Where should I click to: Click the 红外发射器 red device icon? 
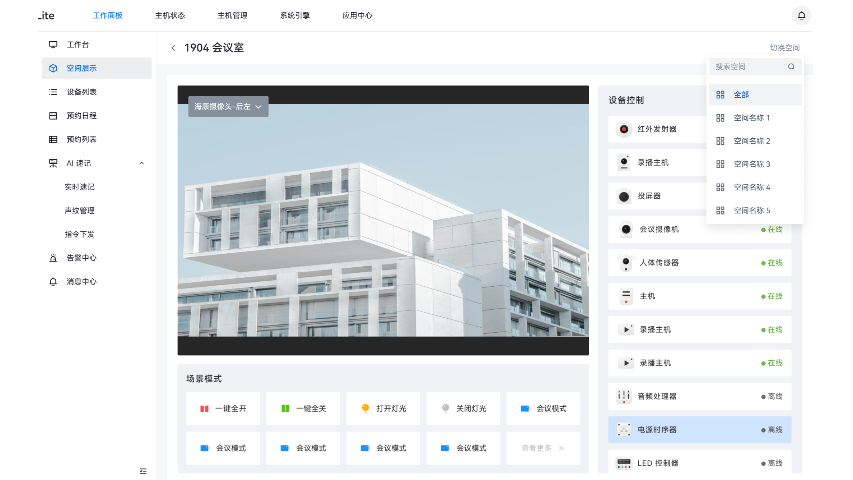pos(624,129)
